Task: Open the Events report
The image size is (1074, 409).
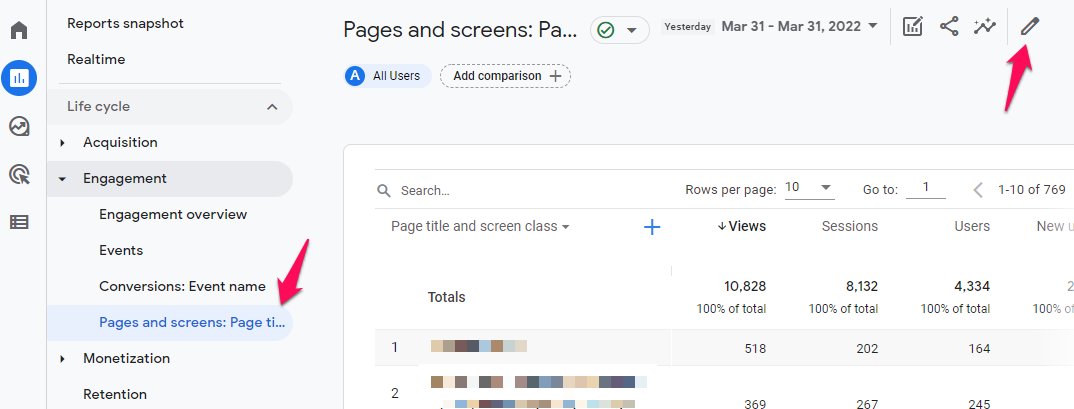Action: tap(121, 251)
